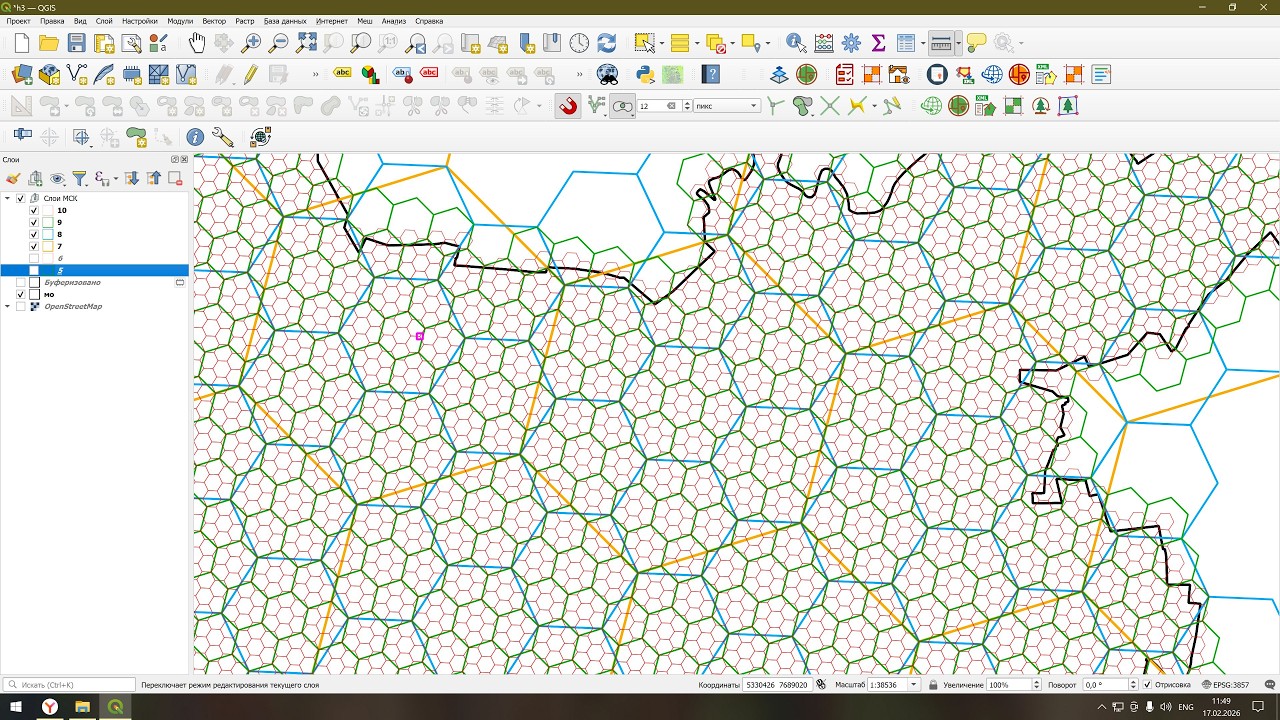This screenshot has height=720, width=1280.
Task: Click the Координаты value field
Action: [776, 685]
